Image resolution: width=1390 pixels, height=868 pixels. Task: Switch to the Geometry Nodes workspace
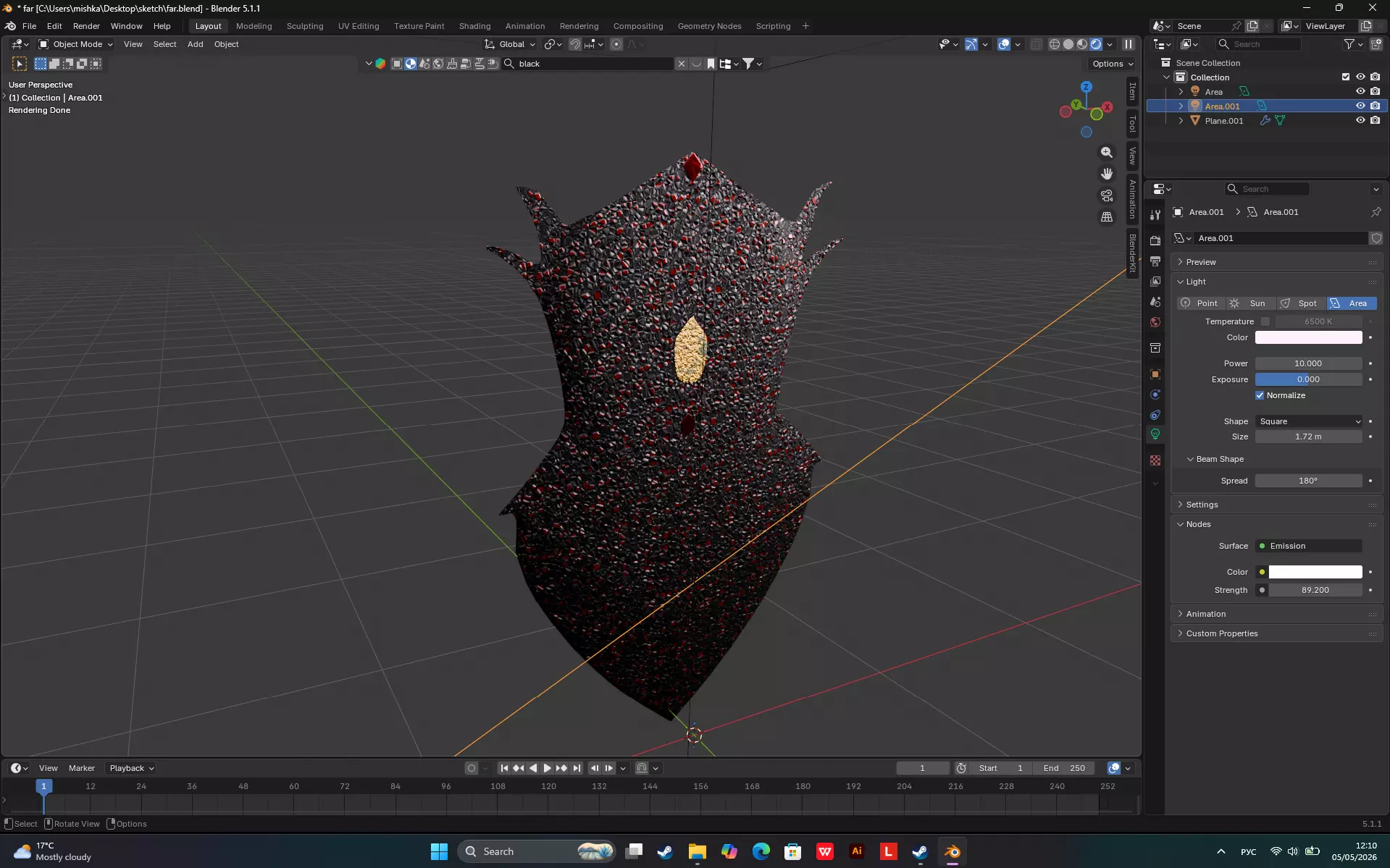[x=709, y=26]
